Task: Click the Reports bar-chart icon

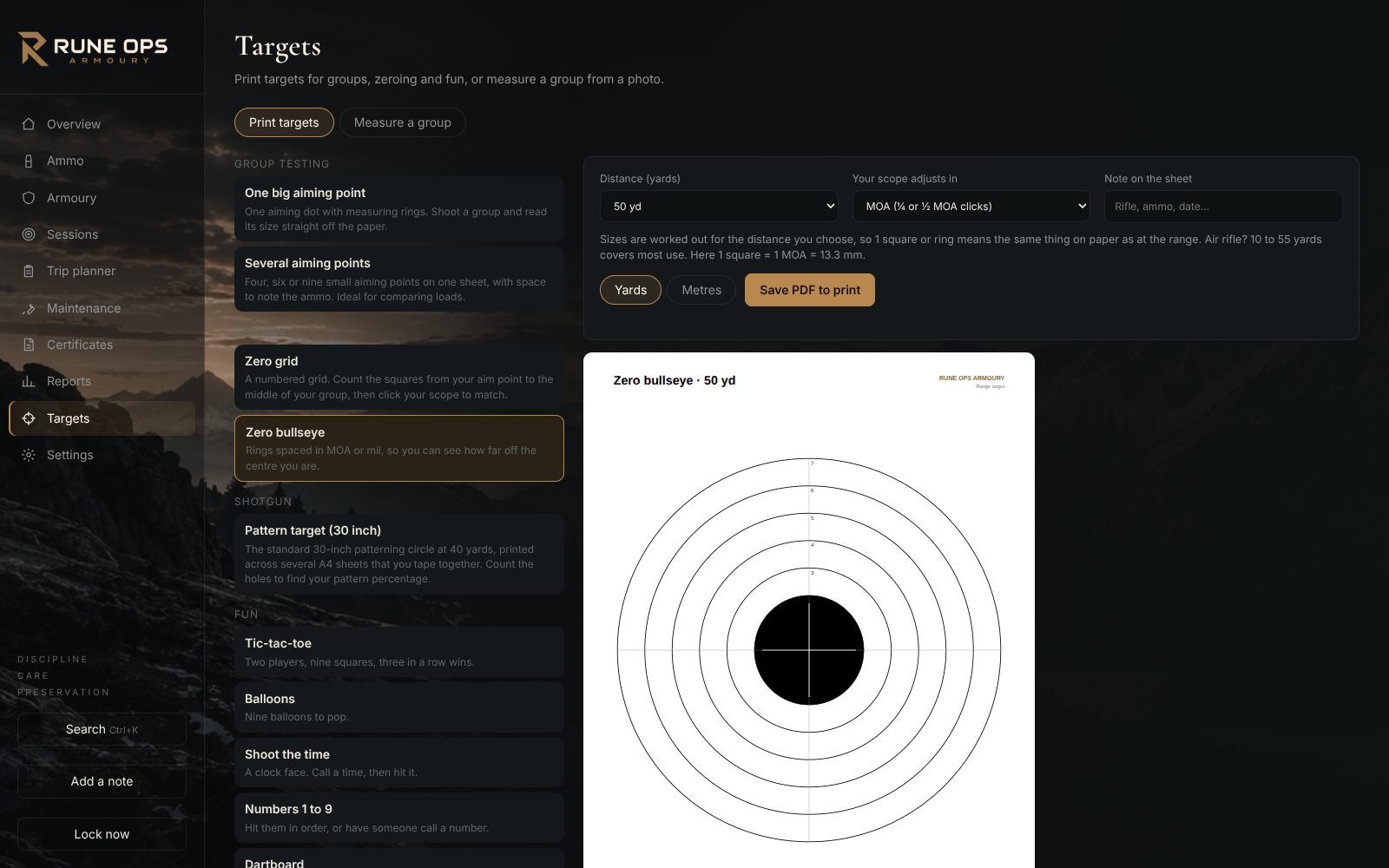Action: tap(29, 381)
